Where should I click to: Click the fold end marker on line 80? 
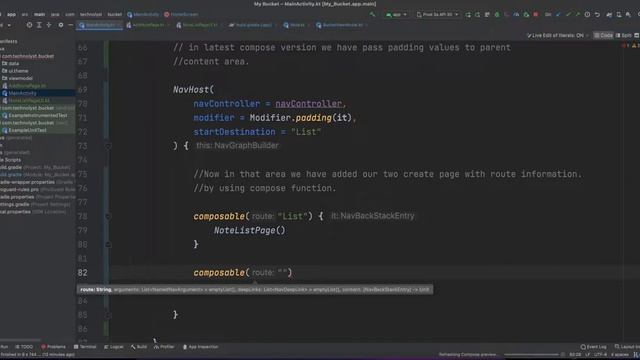pyautogui.click(x=109, y=244)
